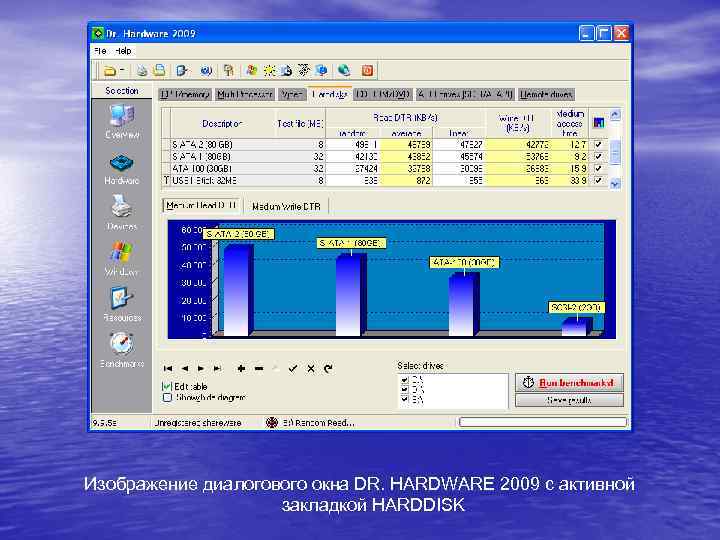Toggle checkbox in USB1 Stick 32MB row
The image size is (720, 540).
pyautogui.click(x=598, y=180)
